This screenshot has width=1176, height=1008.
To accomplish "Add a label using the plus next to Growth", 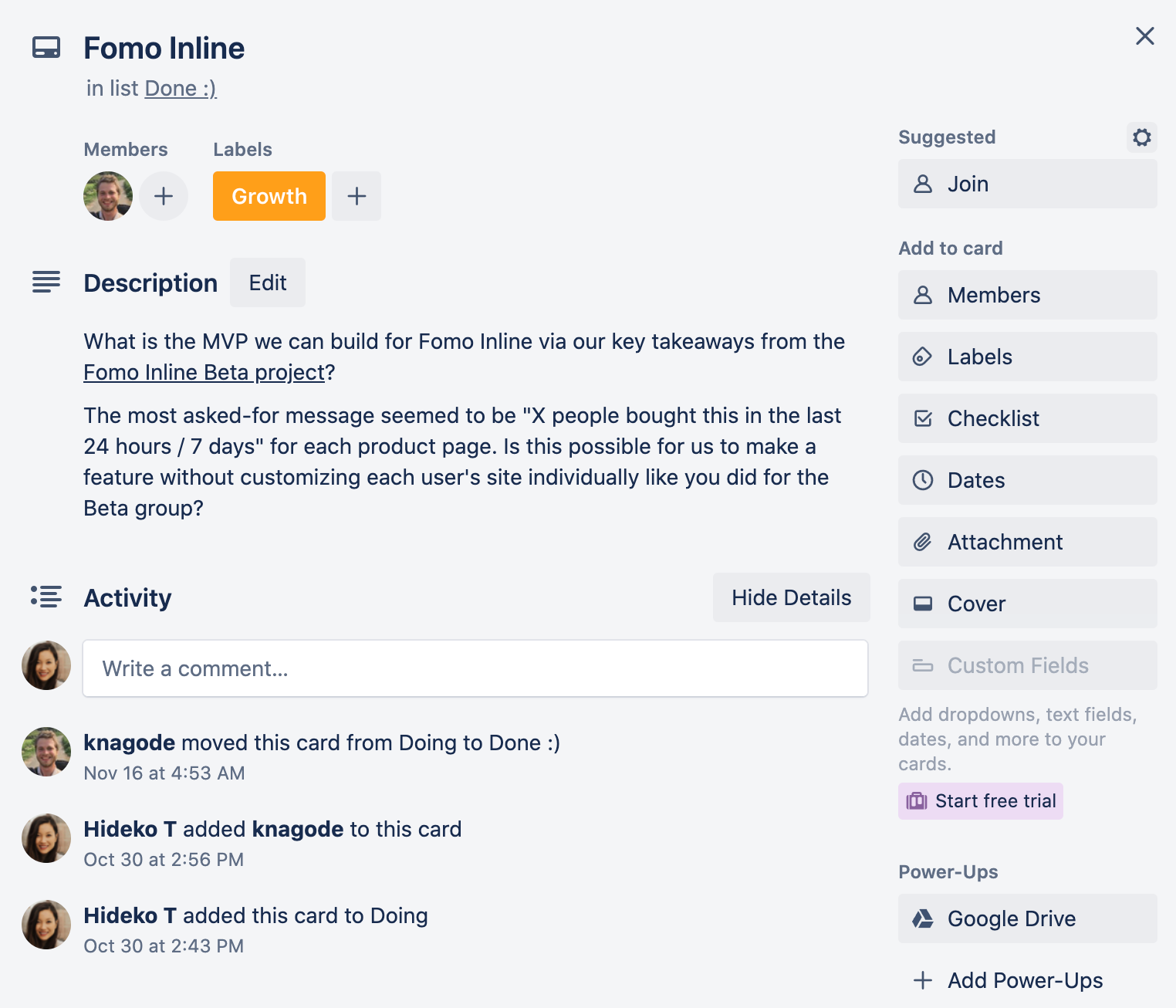I will click(x=357, y=196).
